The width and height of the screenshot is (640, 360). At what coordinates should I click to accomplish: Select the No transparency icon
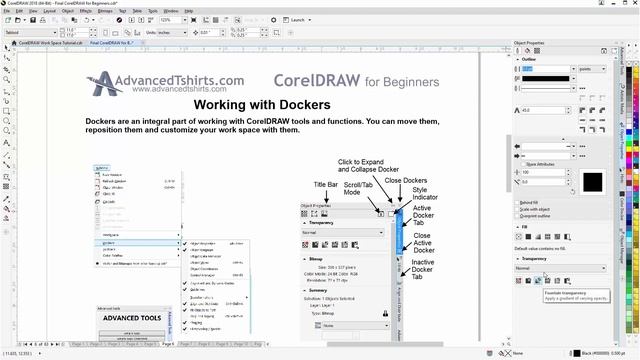tap(518, 280)
